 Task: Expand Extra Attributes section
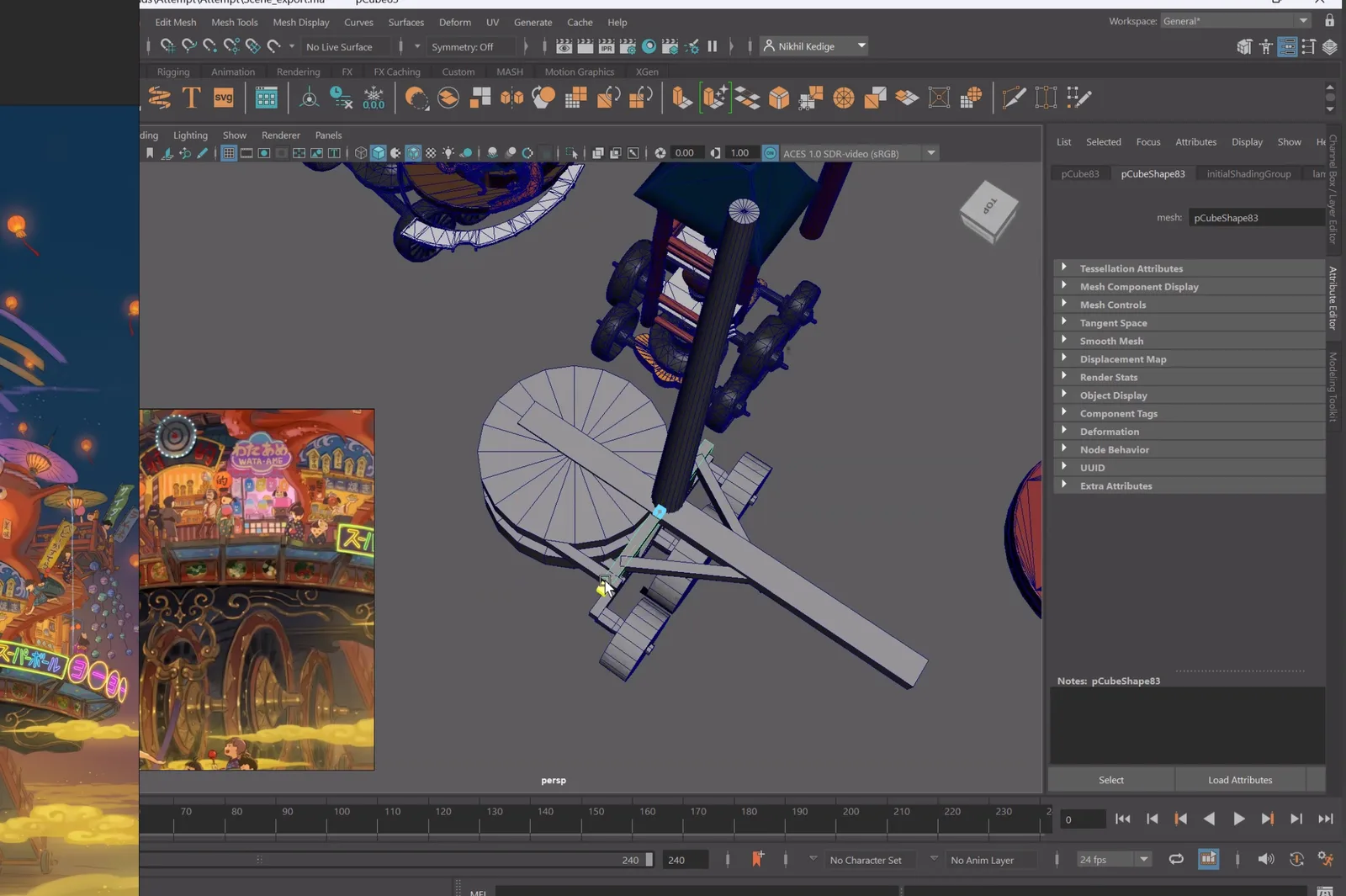click(x=1189, y=485)
